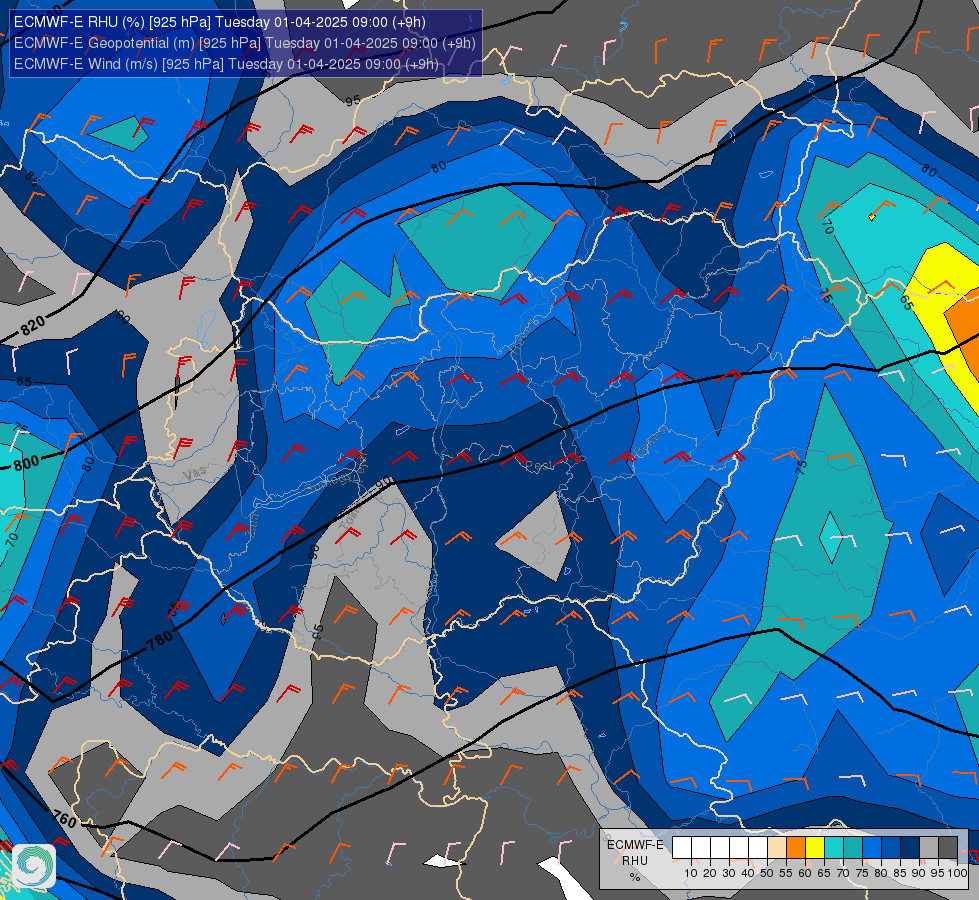Click the legend tick value 10
Screen dimensions: 979x900
click(x=691, y=873)
